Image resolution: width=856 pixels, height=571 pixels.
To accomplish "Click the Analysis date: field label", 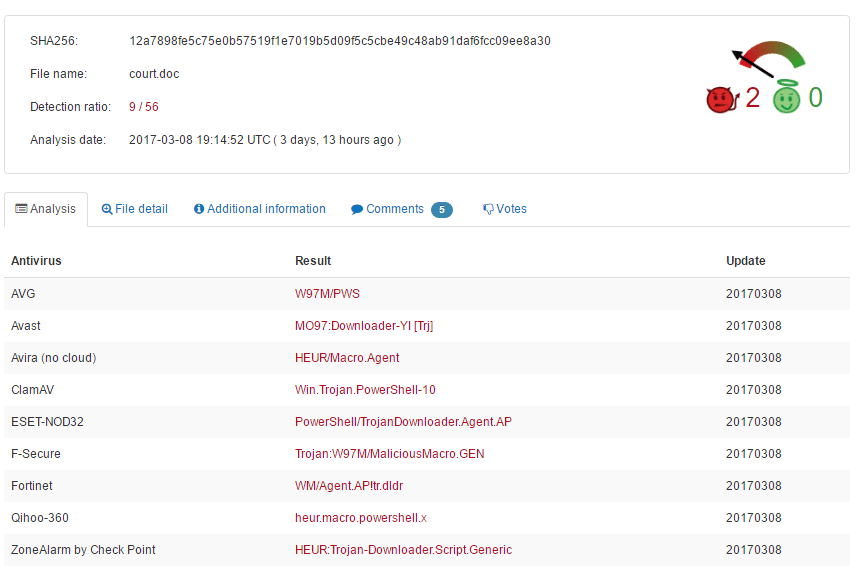I will (68, 140).
